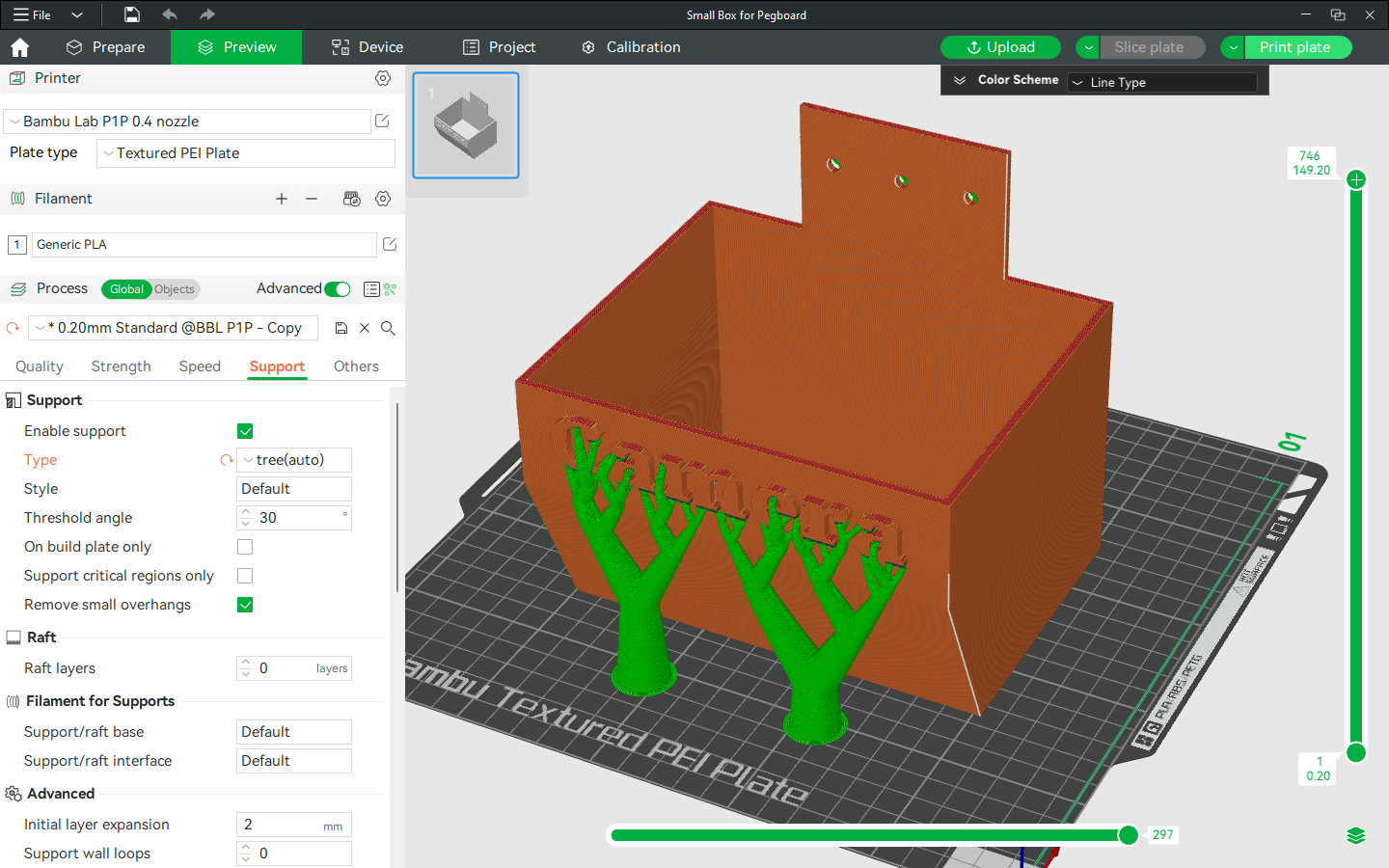Collapse the Color Scheme panel

click(x=960, y=80)
